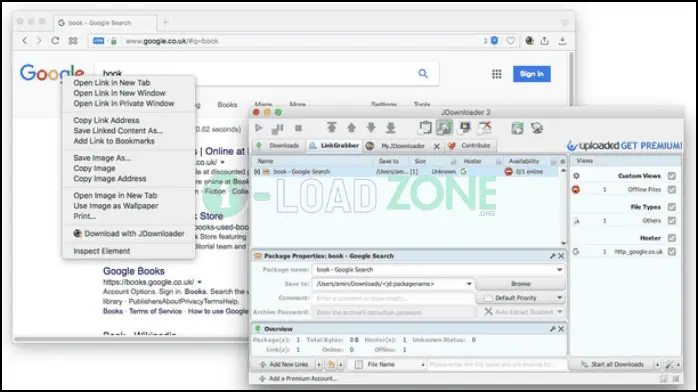Screen dimensions: 698x392
Task: Expand the book - Google Search package row
Action: tap(257, 171)
